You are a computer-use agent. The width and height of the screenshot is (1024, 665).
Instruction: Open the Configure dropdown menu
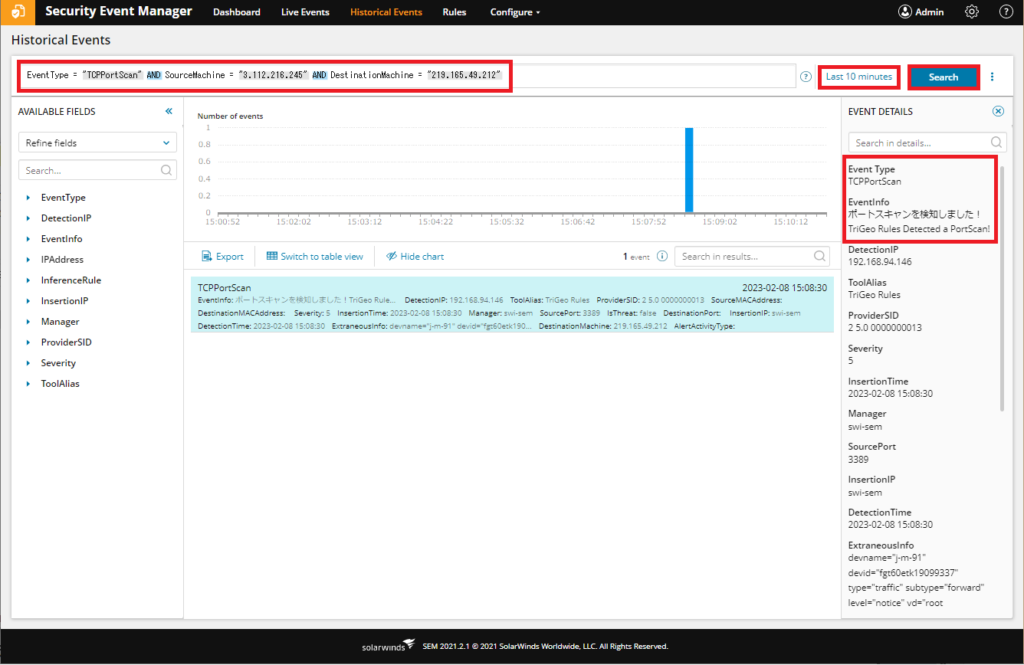pos(515,12)
